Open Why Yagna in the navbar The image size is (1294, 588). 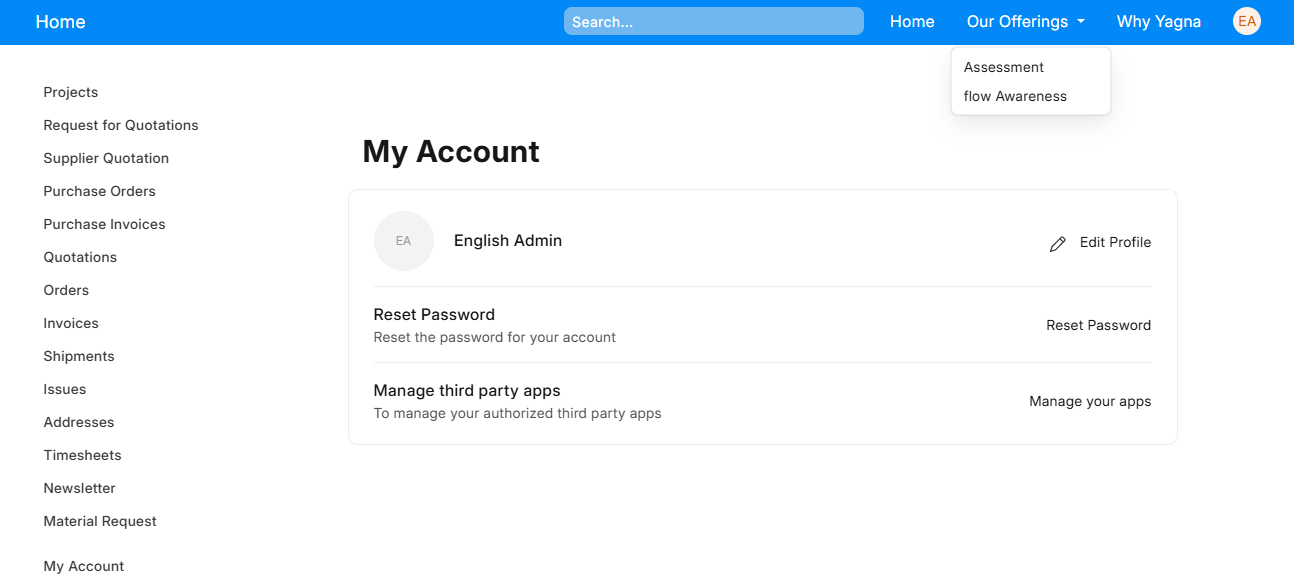click(1158, 22)
